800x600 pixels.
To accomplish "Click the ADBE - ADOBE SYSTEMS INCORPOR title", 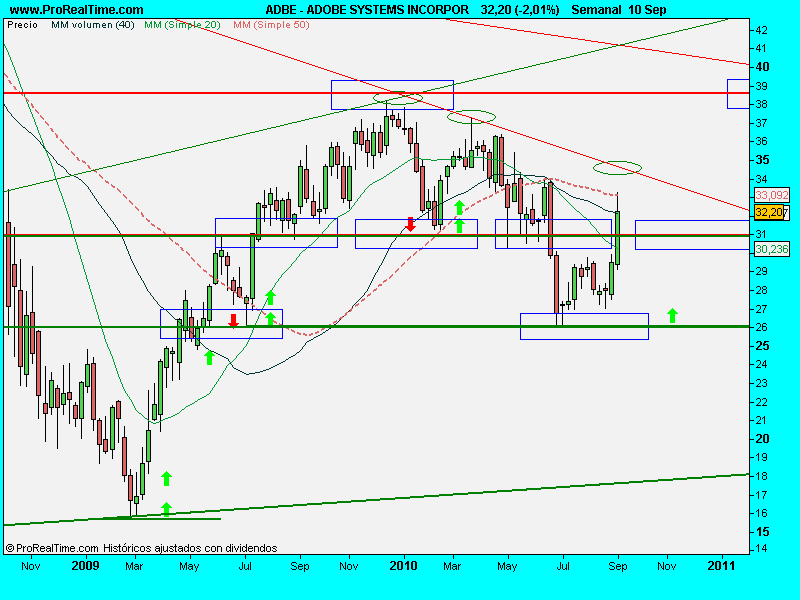I will [367, 10].
